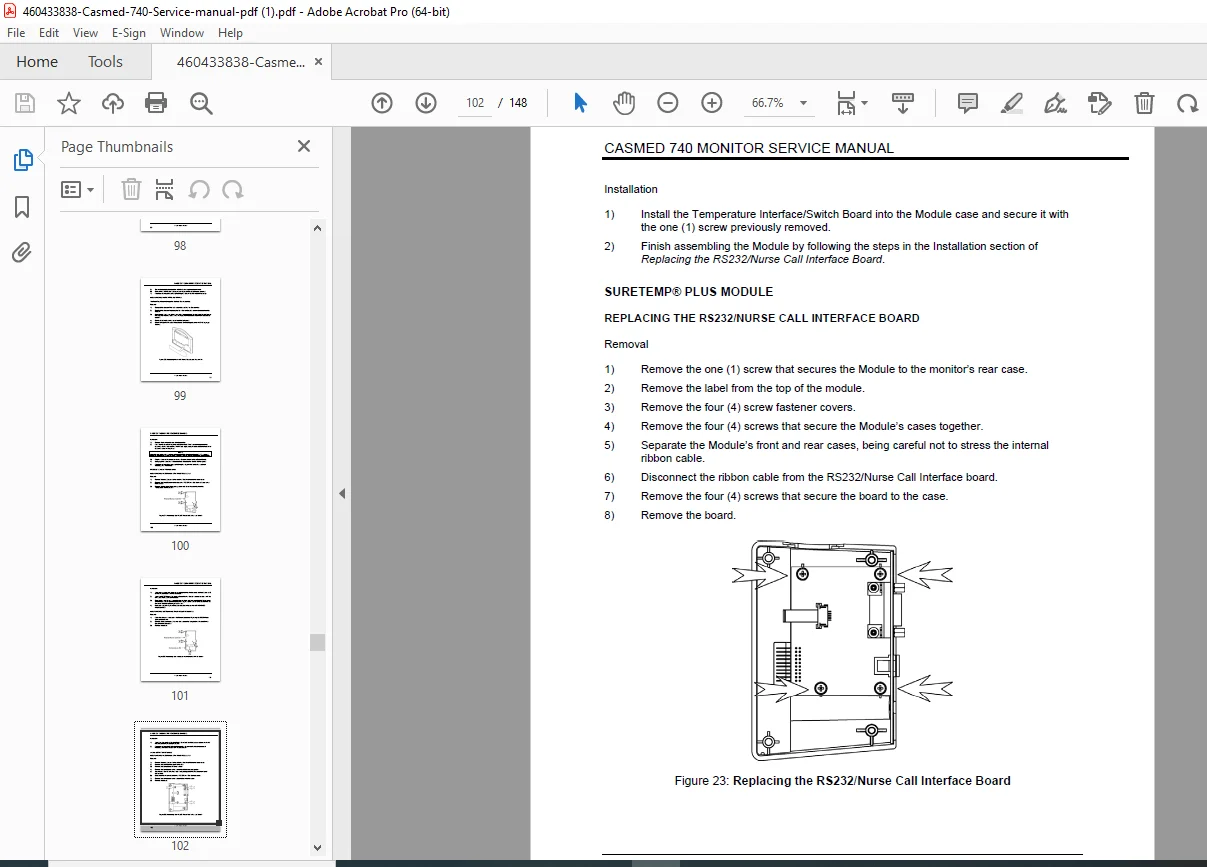Select the page 99 thumbnail
The image size is (1207, 867).
click(x=180, y=330)
